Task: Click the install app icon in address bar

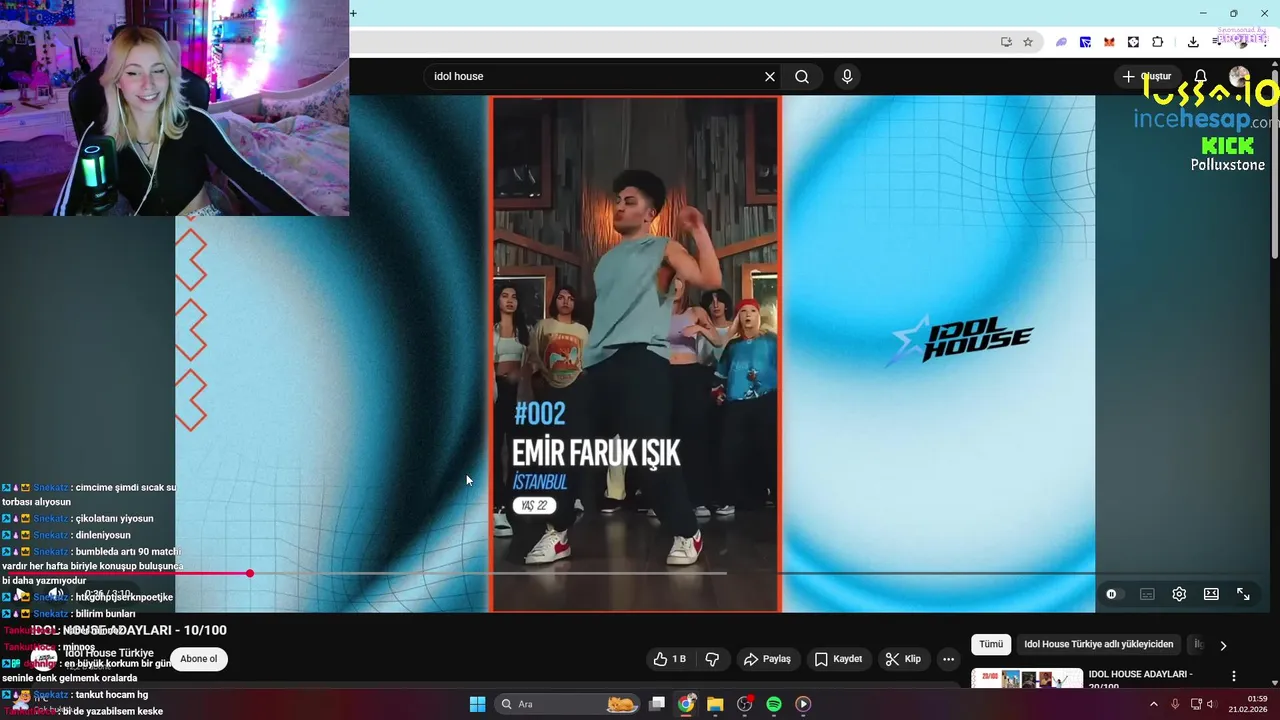Action: [1006, 42]
